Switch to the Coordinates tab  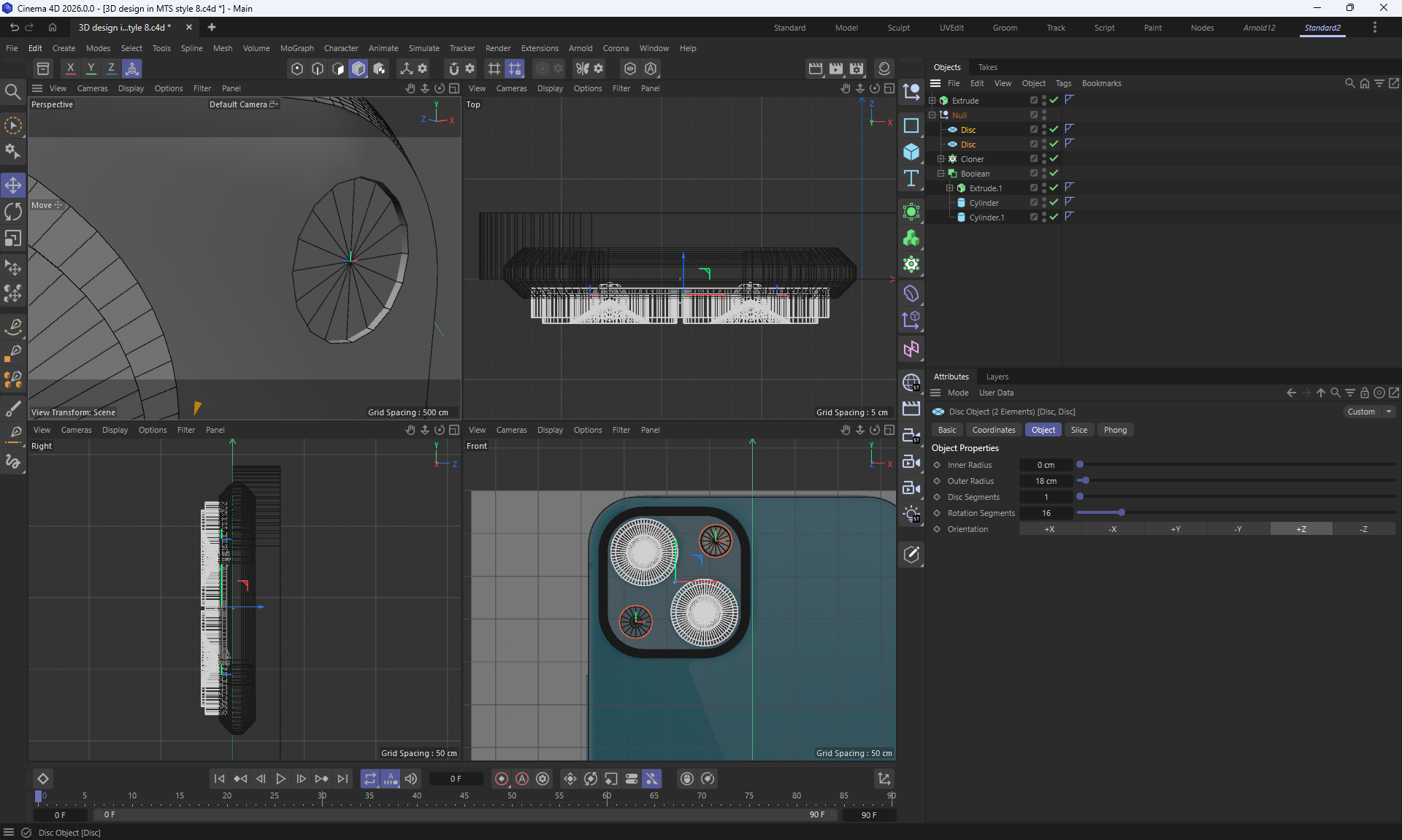[x=993, y=430]
